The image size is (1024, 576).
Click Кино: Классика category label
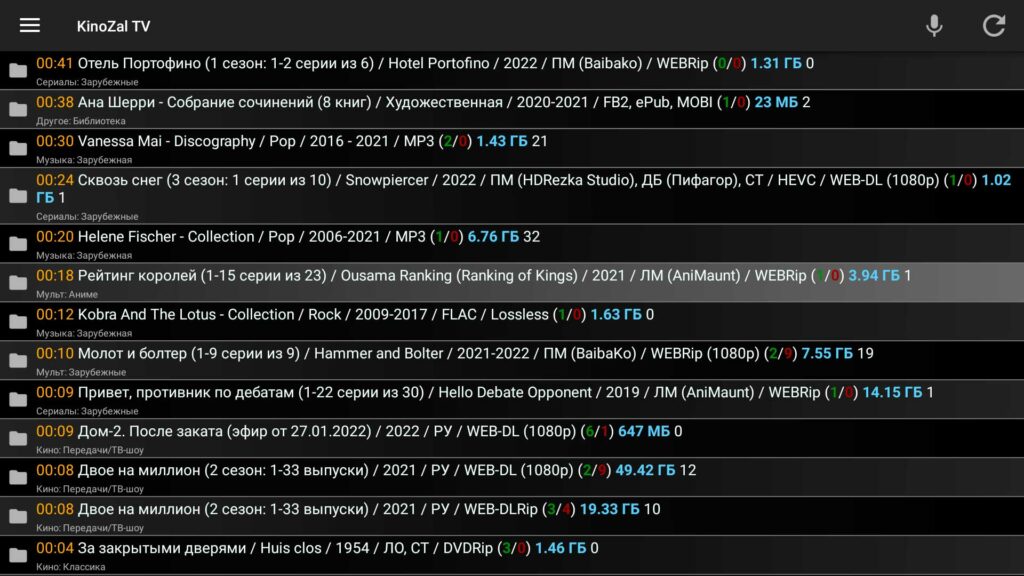point(71,567)
